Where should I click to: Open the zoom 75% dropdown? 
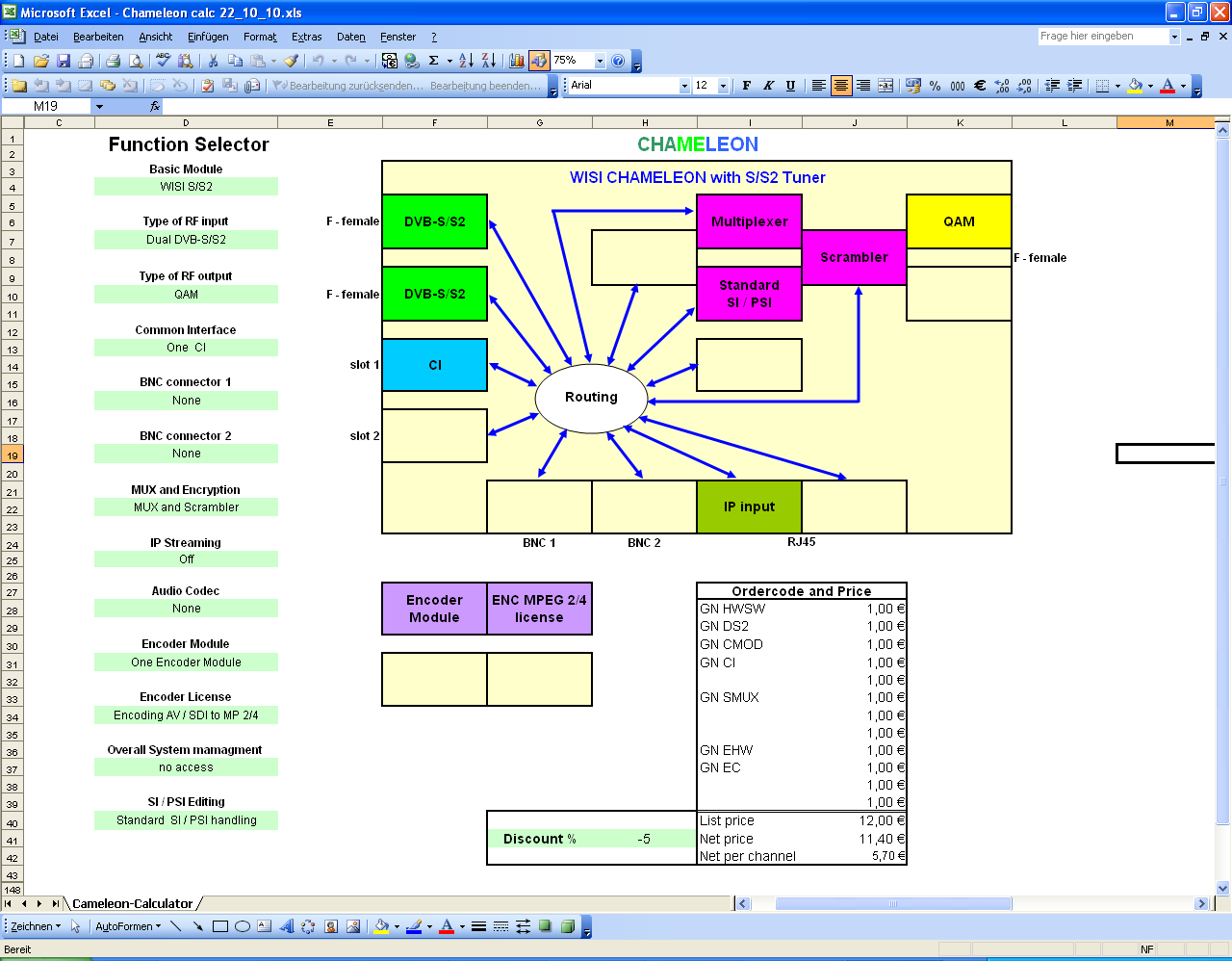600,61
